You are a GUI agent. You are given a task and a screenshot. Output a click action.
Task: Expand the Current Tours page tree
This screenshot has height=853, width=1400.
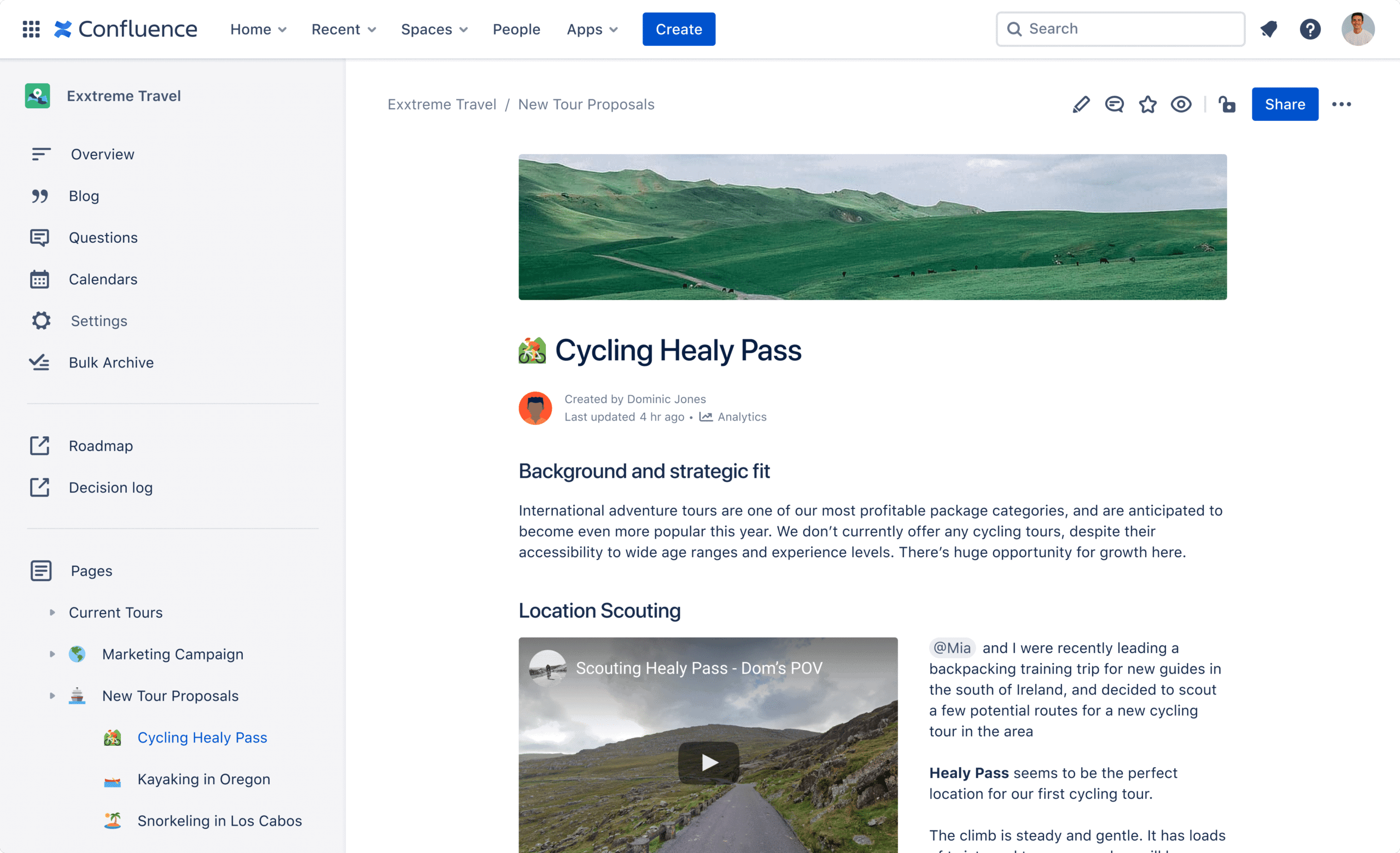pyautogui.click(x=52, y=612)
